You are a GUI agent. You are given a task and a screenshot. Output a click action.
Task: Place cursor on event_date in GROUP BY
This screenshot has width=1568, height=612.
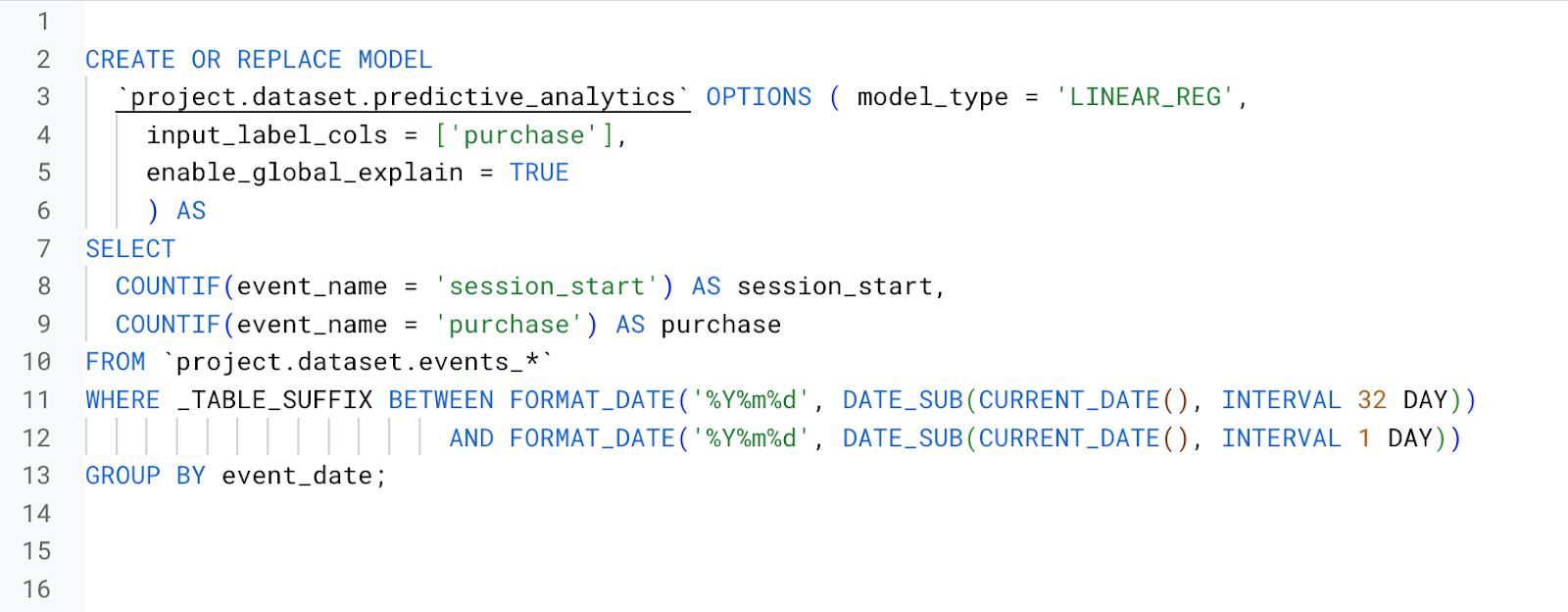point(297,476)
